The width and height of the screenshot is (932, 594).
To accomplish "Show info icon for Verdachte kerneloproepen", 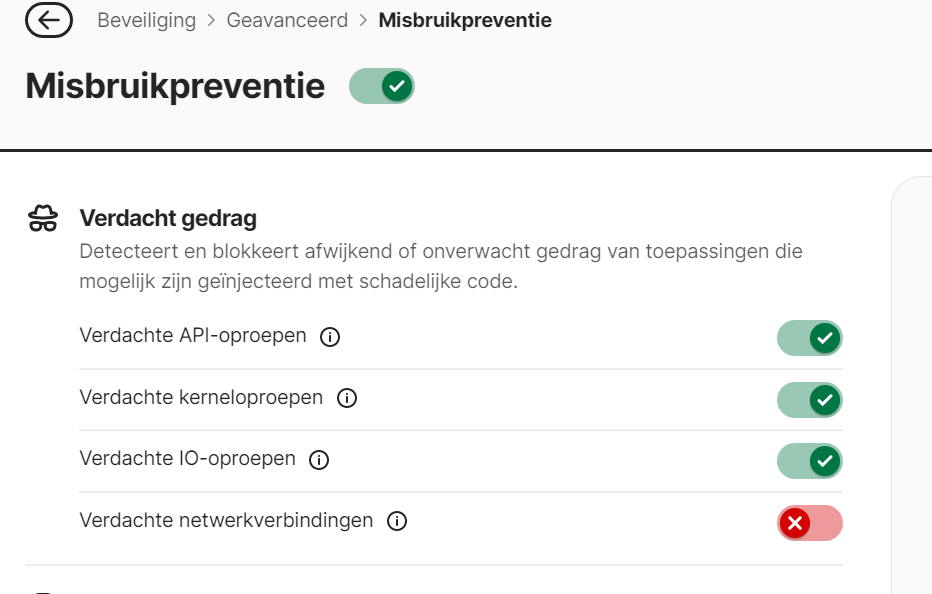I will (x=347, y=399).
